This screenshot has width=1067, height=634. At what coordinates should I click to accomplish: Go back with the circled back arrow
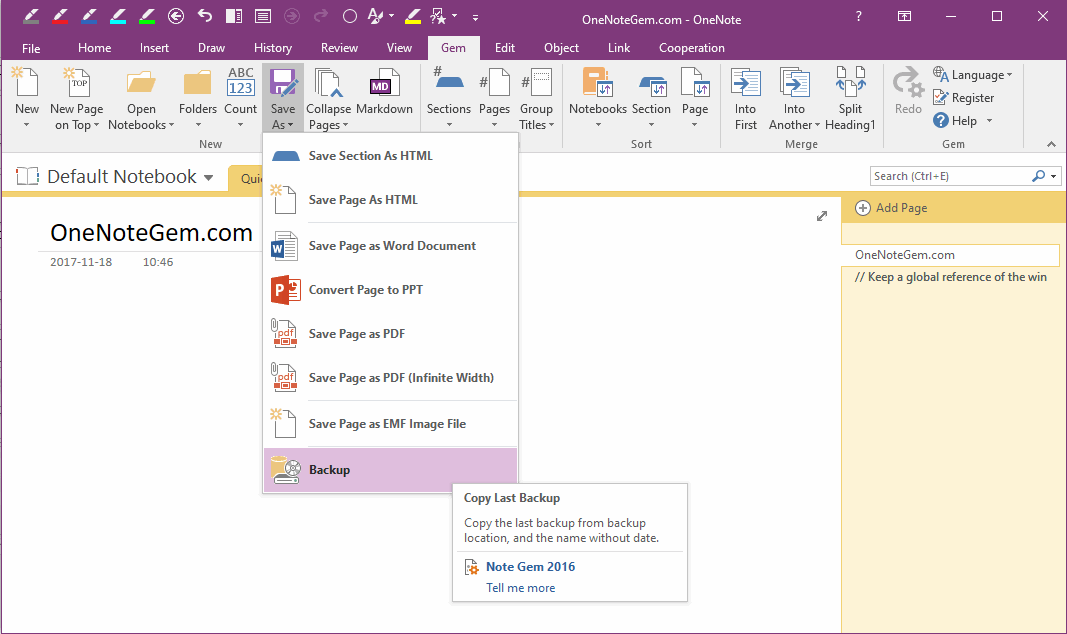[176, 16]
